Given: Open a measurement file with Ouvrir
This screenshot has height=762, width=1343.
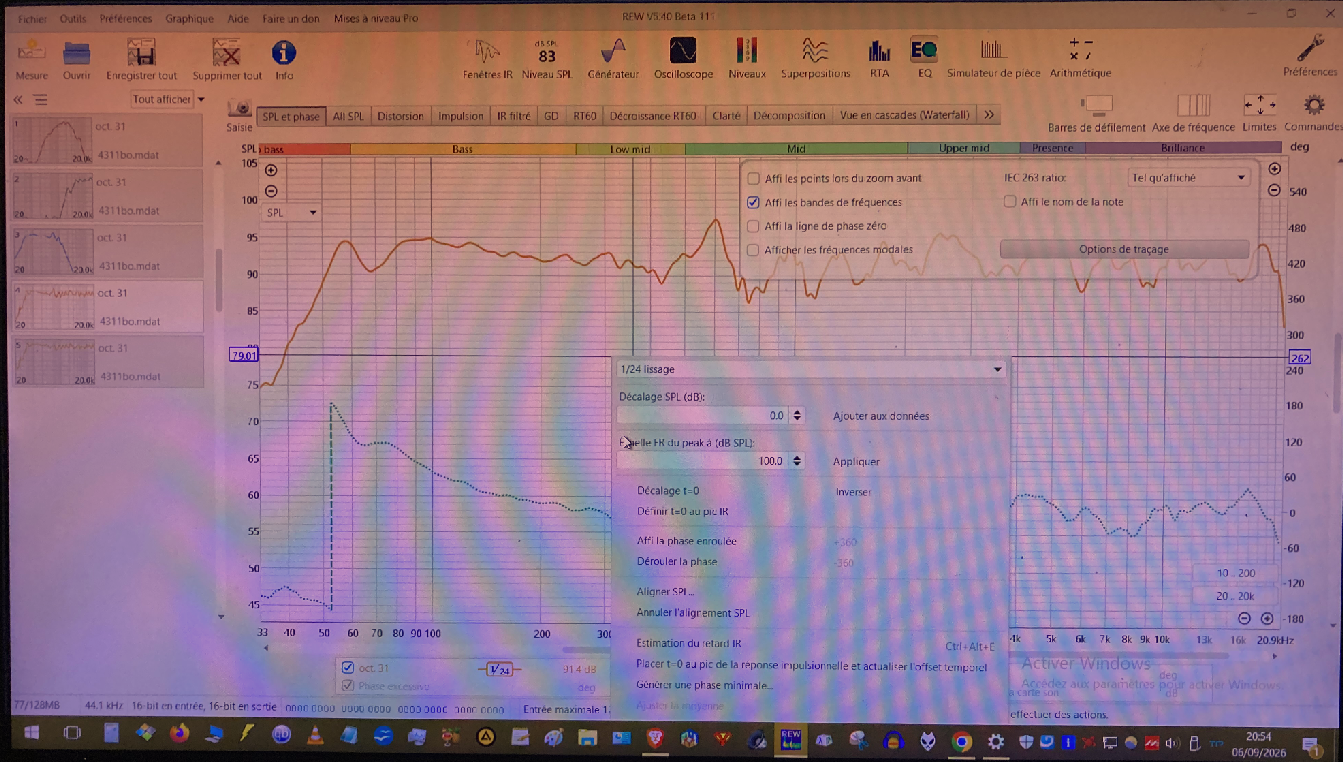Looking at the screenshot, I should (77, 59).
